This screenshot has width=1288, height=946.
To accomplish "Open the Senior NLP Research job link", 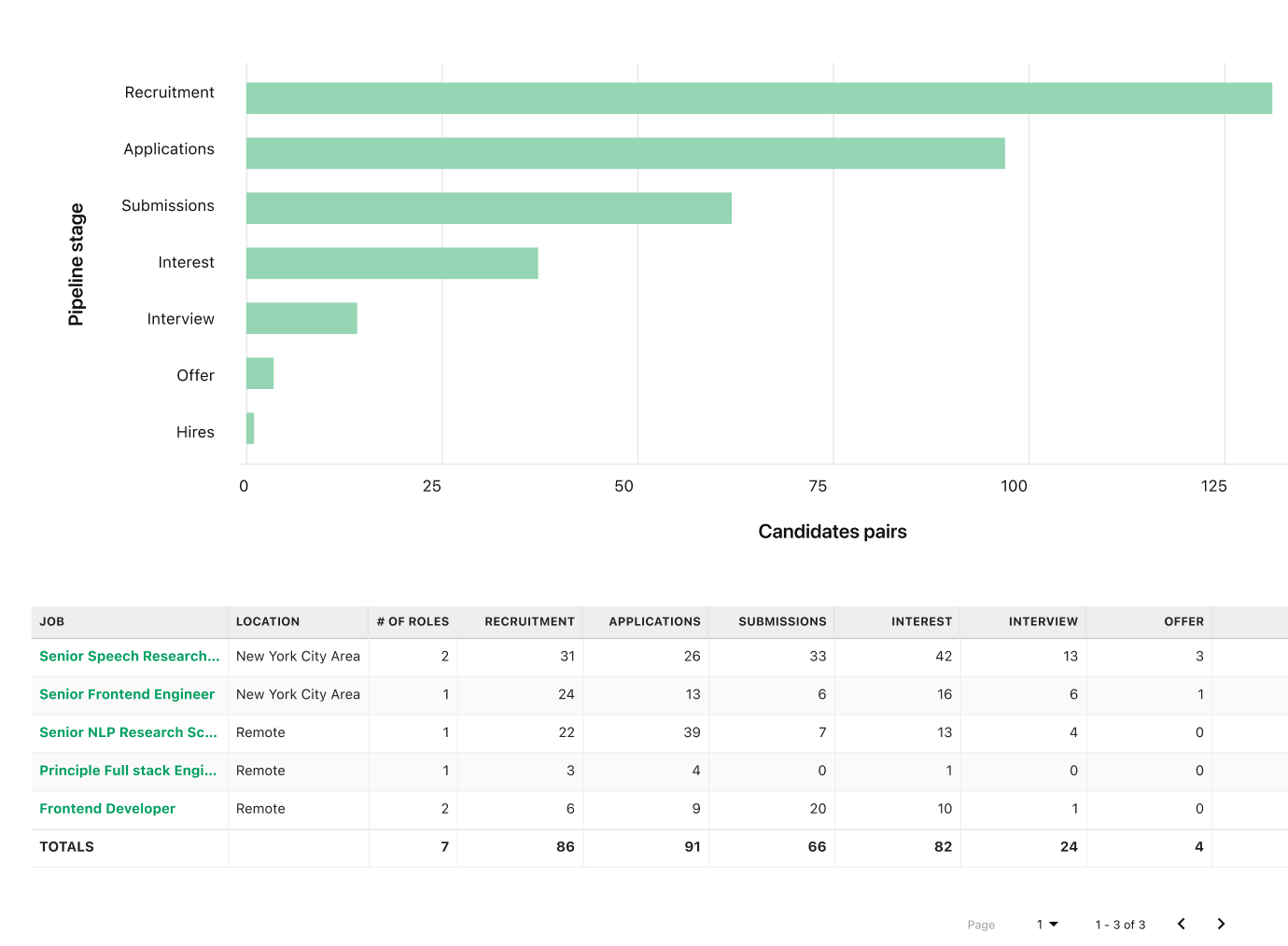I will 128,732.
